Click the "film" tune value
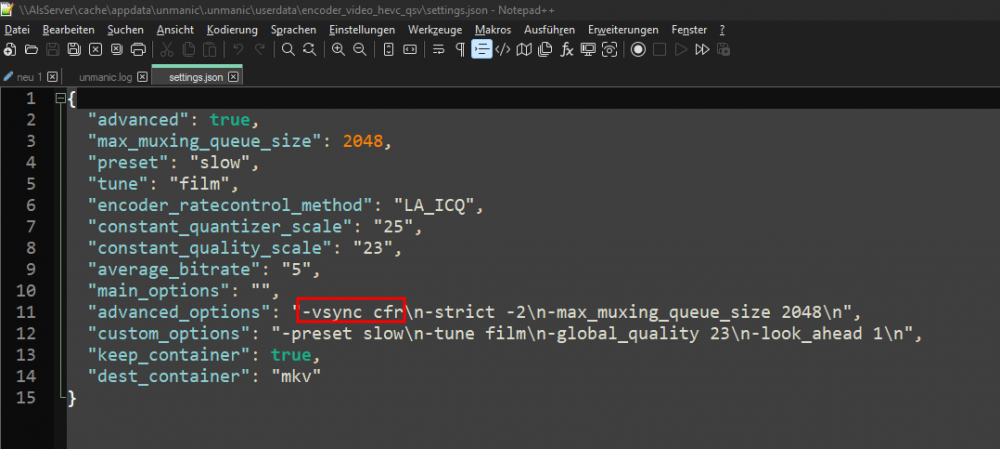The height and width of the screenshot is (449, 1000). click(199, 184)
